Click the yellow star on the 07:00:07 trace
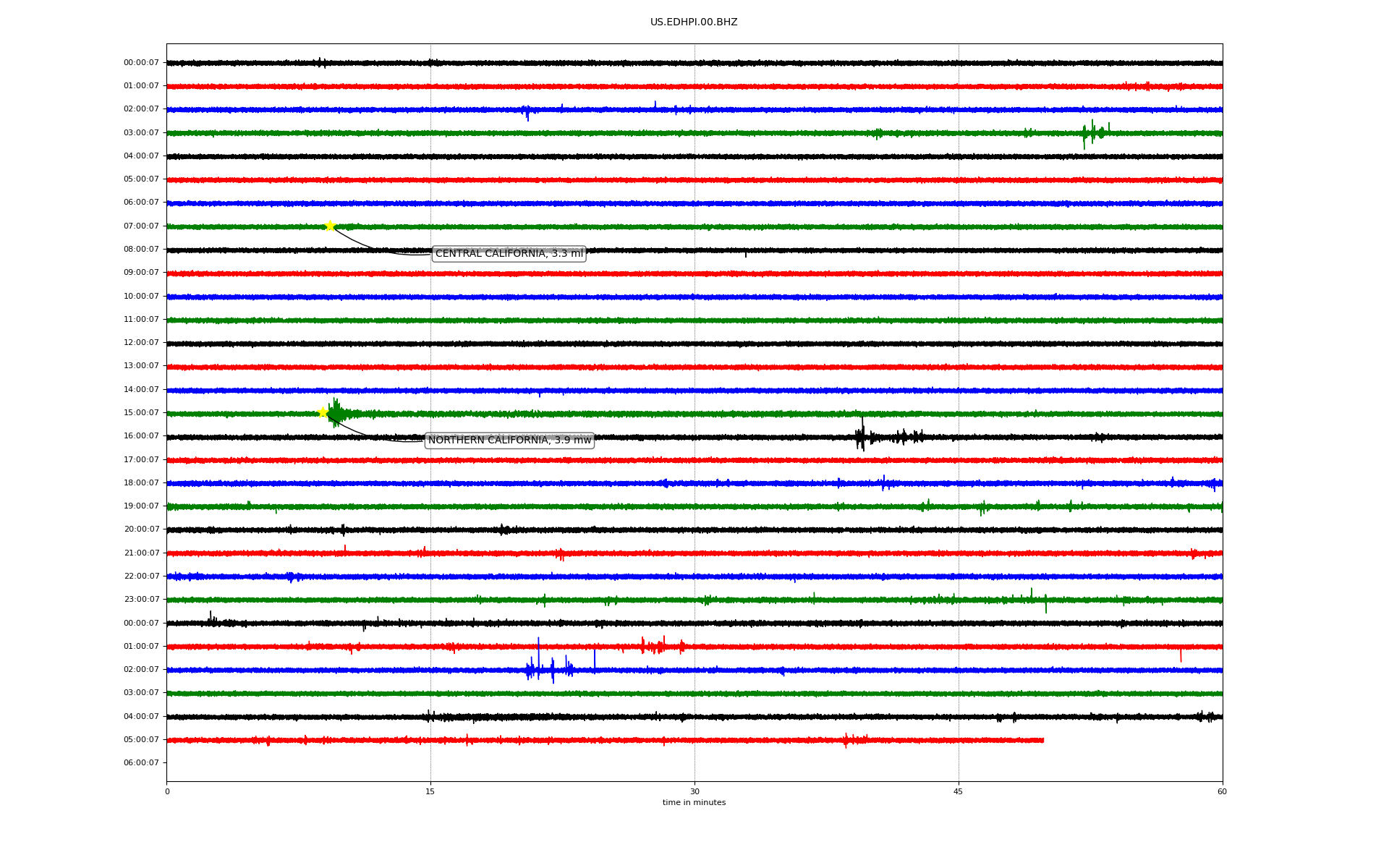The height and width of the screenshot is (868, 1389). tap(330, 226)
